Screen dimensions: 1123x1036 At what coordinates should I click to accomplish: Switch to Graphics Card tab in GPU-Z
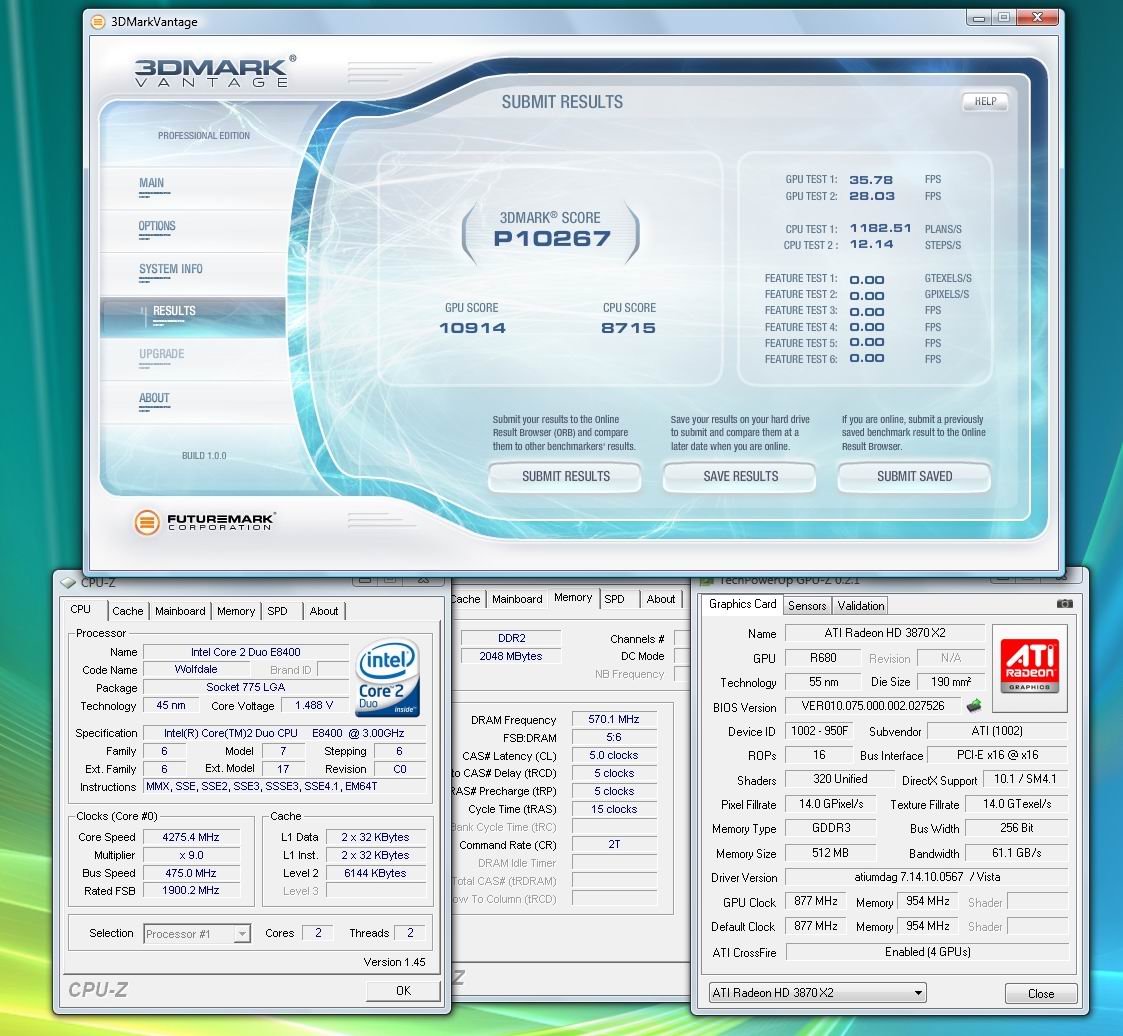(x=743, y=604)
